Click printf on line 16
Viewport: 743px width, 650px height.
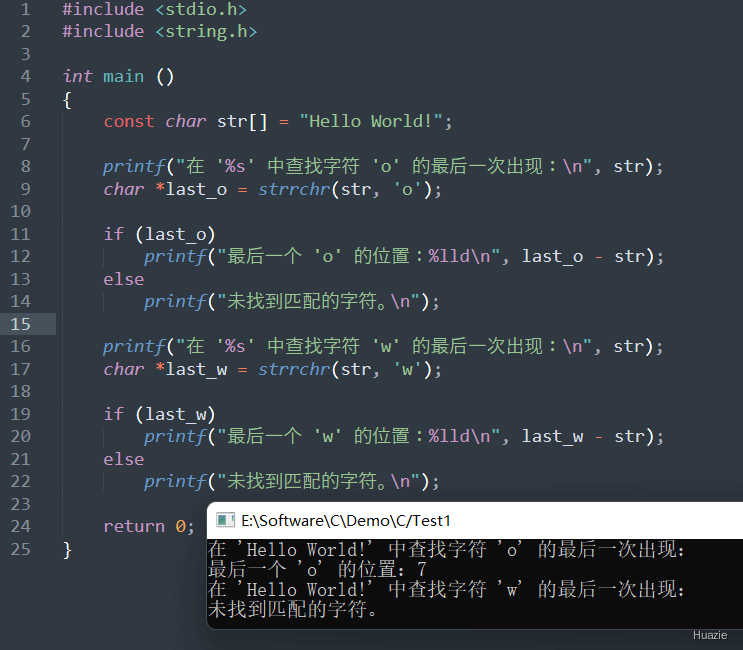(x=134, y=347)
